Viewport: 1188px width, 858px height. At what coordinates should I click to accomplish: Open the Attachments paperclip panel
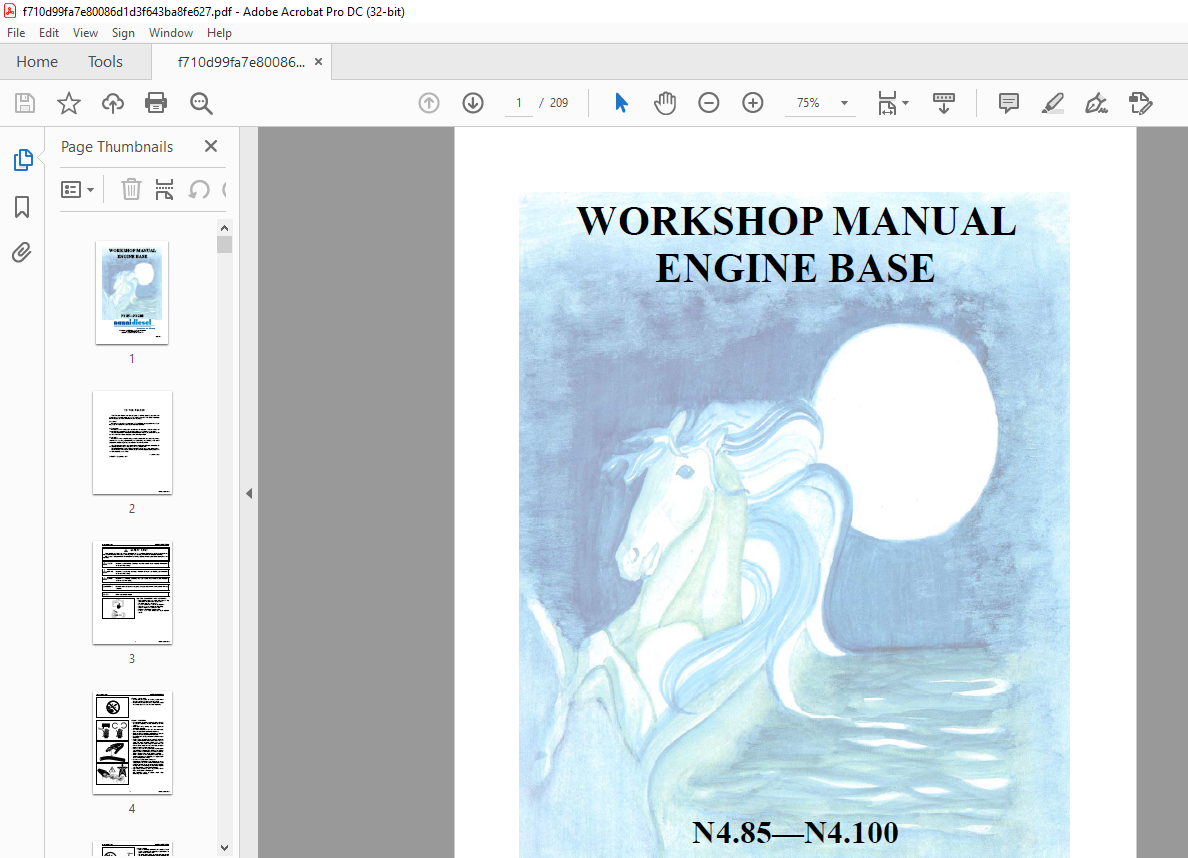pos(22,252)
